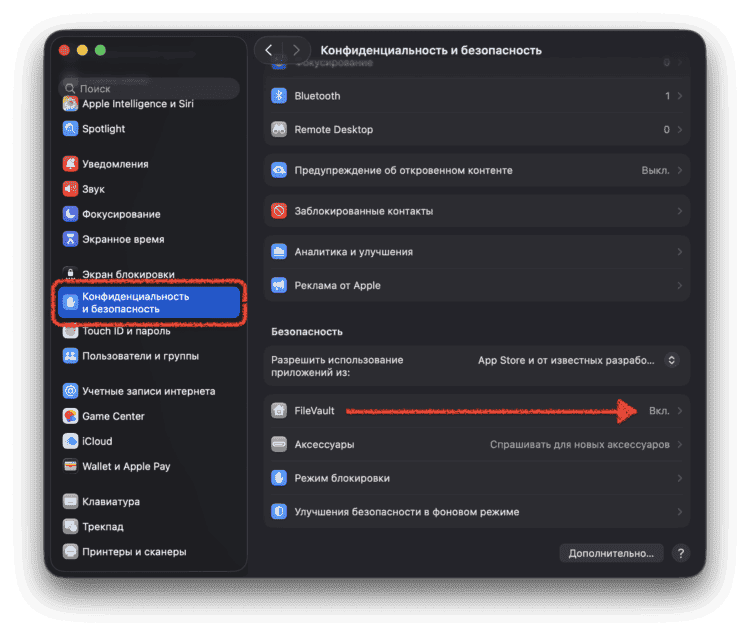Click the iCloud cloud icon
This screenshot has height=636, width=750.
tap(70, 441)
